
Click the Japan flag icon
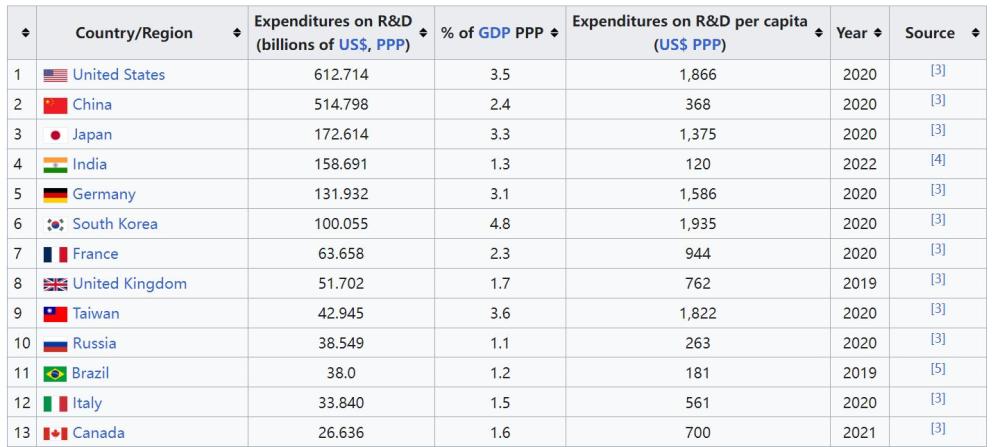55,135
